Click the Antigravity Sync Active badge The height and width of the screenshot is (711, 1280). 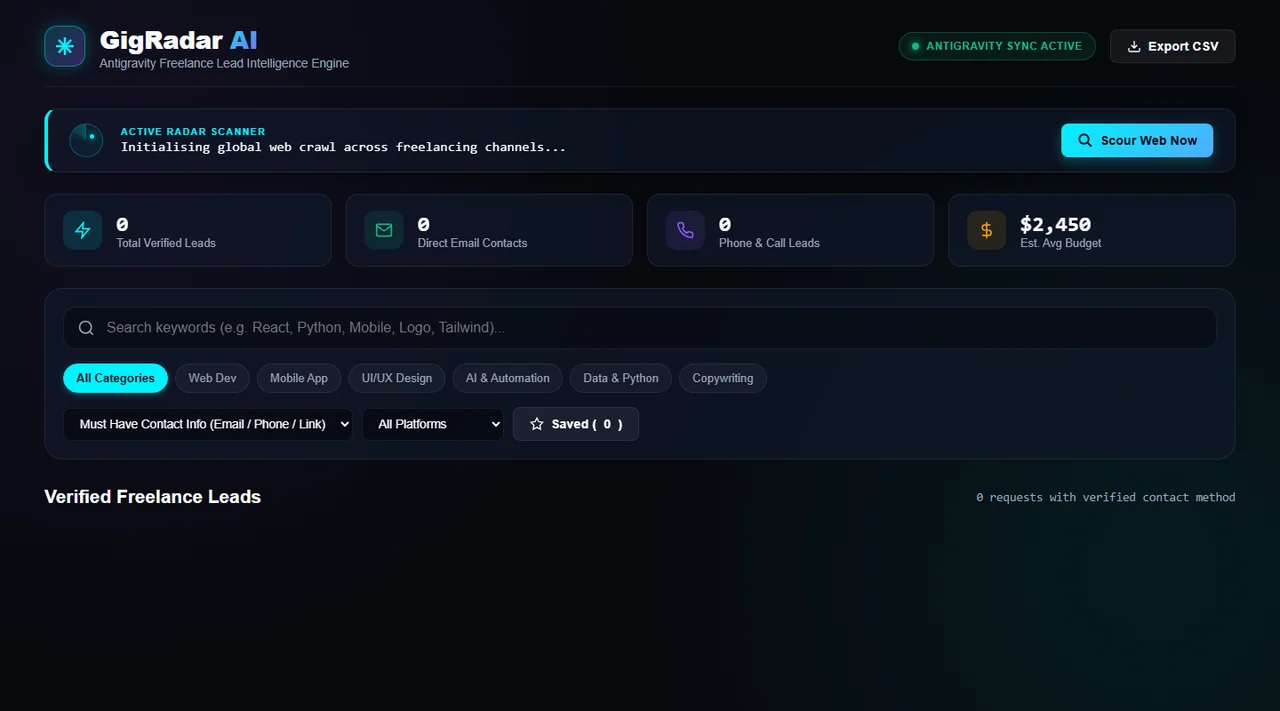click(997, 46)
